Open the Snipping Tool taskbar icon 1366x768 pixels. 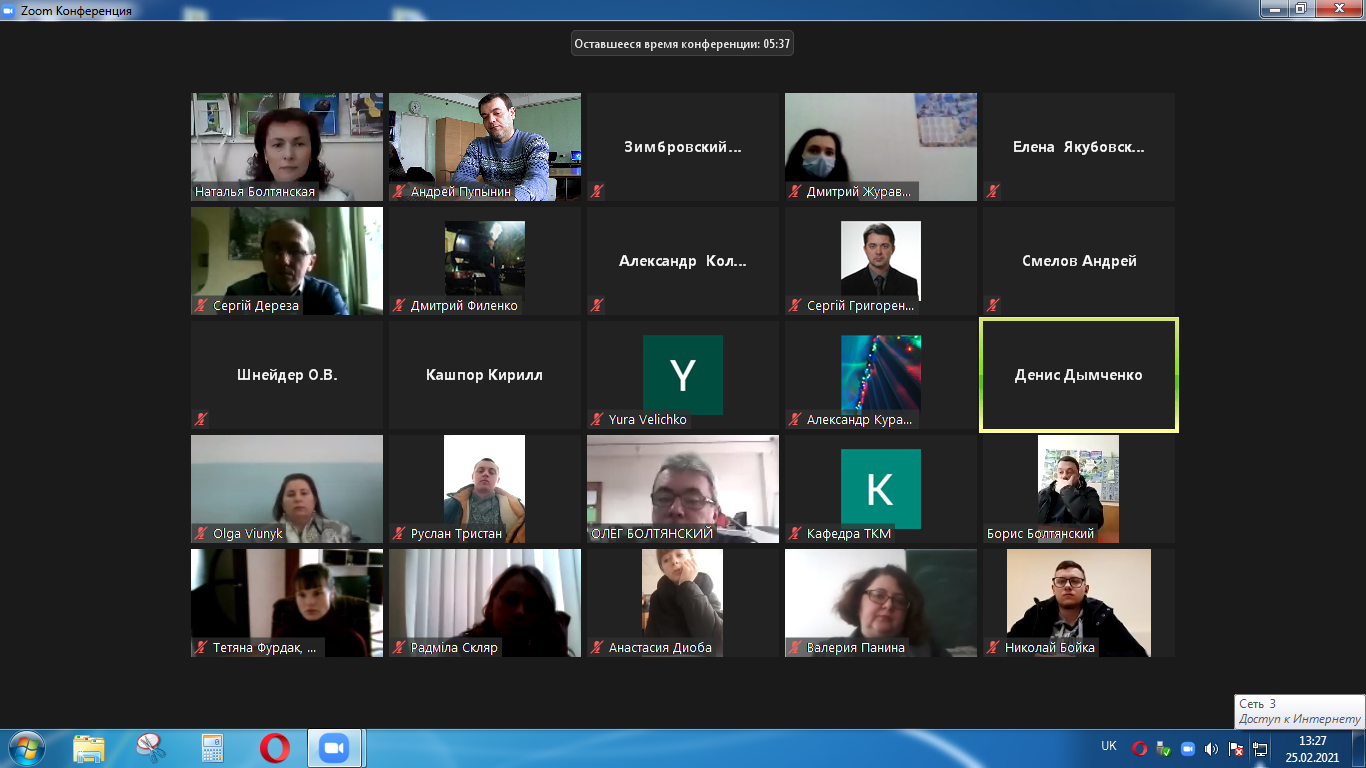pyautogui.click(x=150, y=748)
